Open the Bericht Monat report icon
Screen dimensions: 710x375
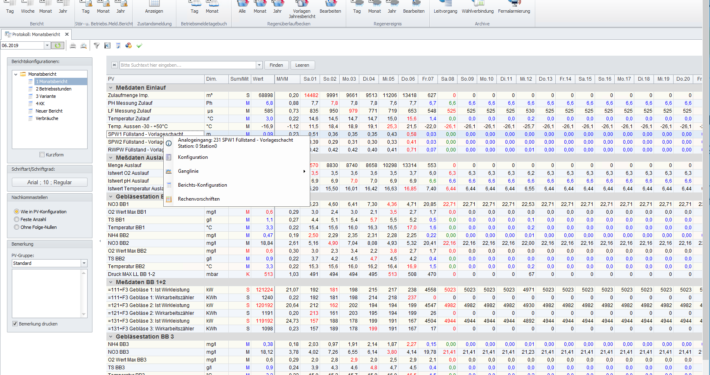point(45,7)
